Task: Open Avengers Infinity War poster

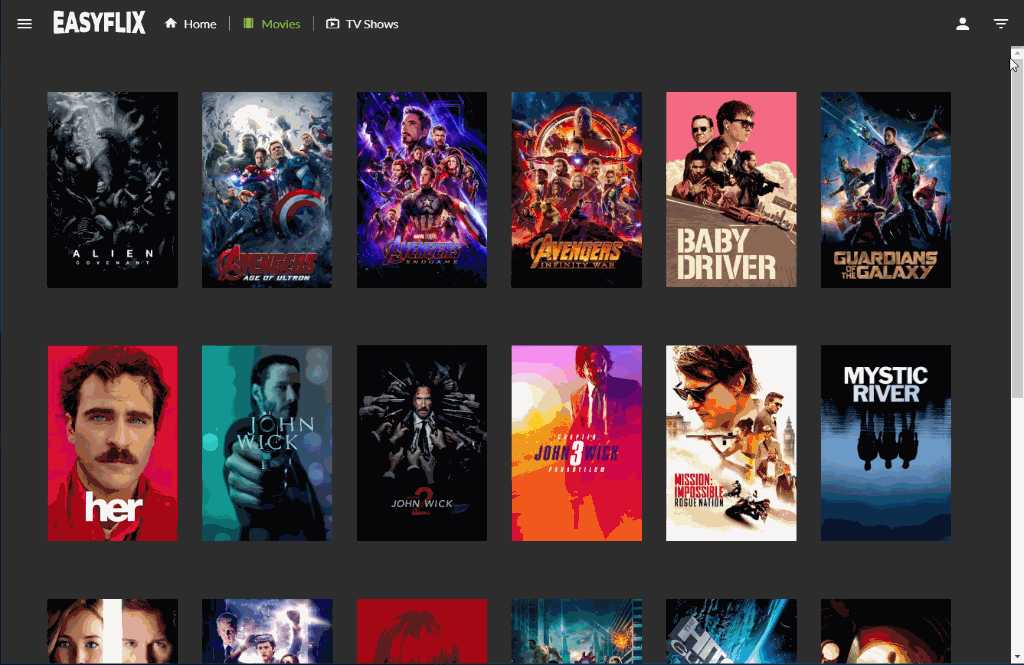Action: point(577,189)
